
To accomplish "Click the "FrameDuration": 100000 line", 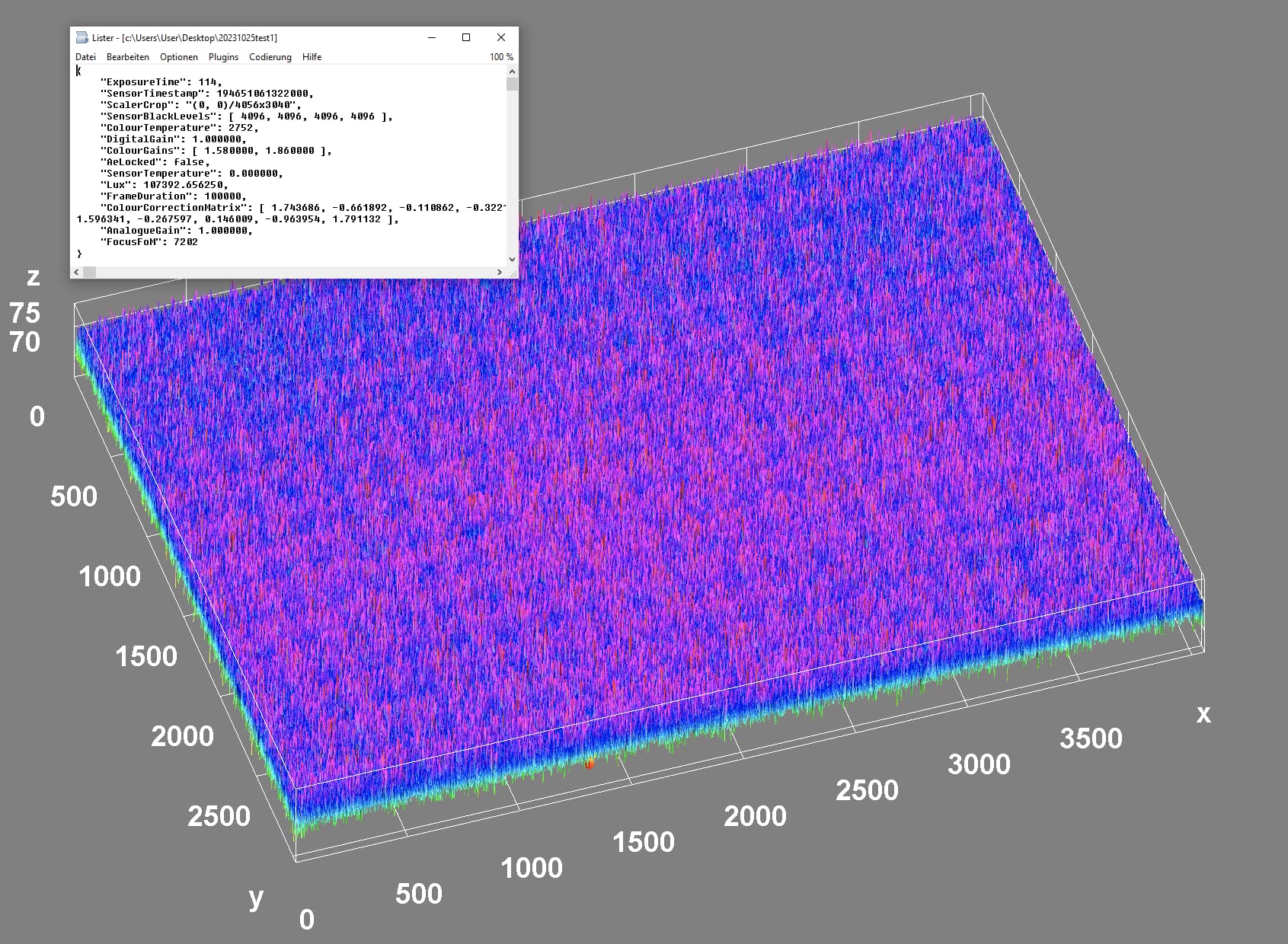I will (174, 196).
